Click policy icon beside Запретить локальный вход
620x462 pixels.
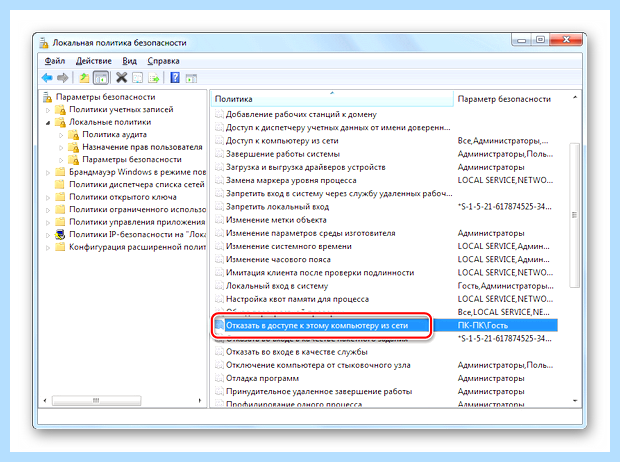219,206
